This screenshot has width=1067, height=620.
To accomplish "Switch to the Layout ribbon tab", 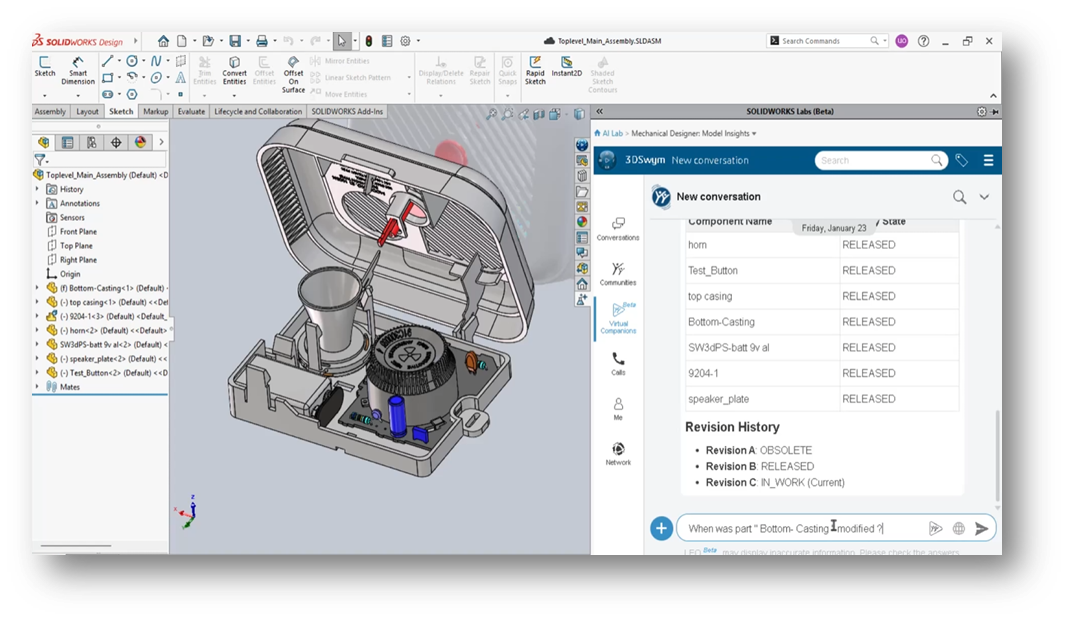I will click(x=87, y=112).
